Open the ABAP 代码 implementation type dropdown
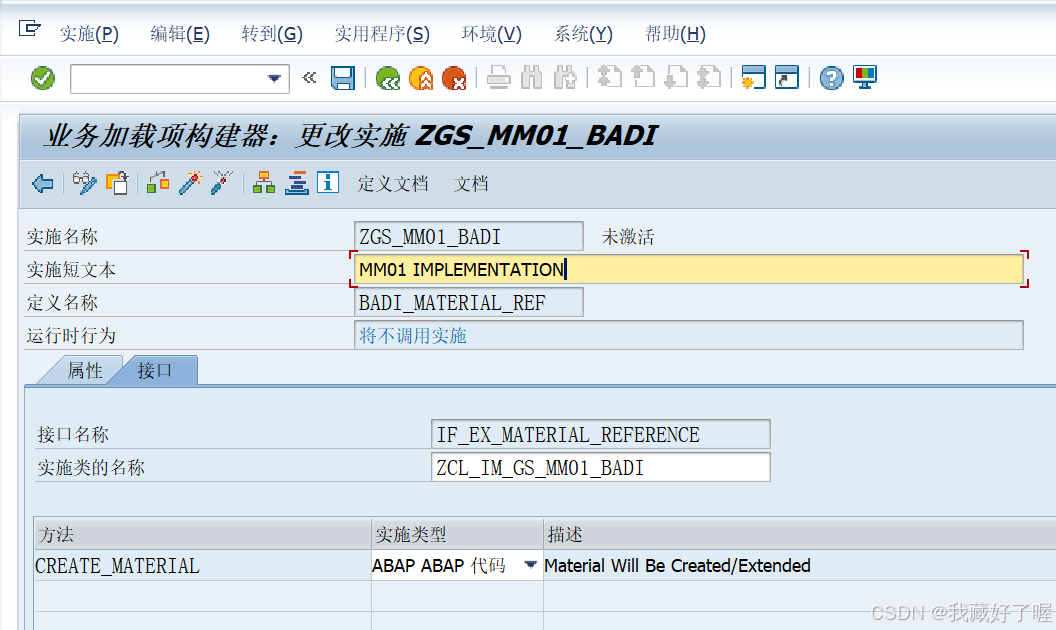This screenshot has width=1056, height=630. pos(531,565)
